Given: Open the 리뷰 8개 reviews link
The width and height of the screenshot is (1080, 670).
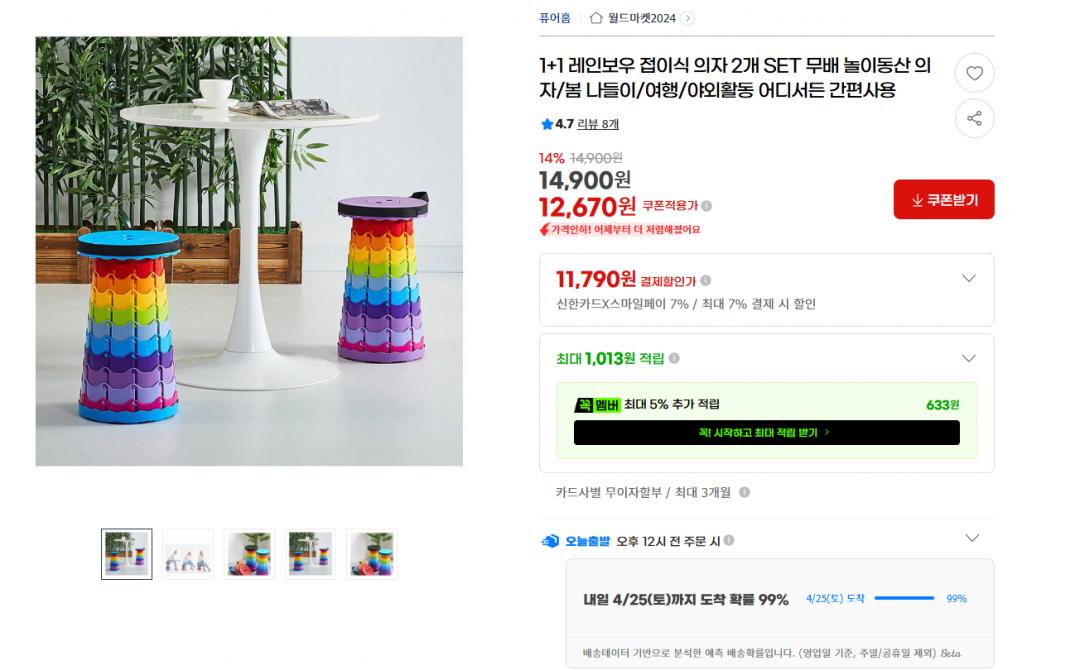Looking at the screenshot, I should pyautogui.click(x=598, y=124).
